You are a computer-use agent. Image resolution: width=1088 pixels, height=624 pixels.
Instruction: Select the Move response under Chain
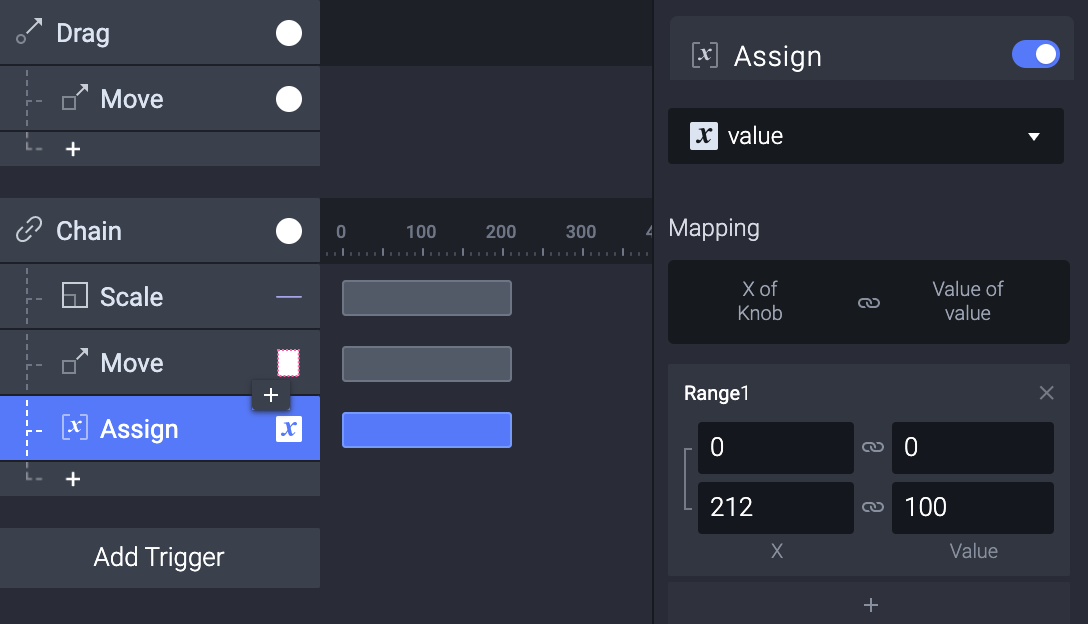click(x=160, y=362)
